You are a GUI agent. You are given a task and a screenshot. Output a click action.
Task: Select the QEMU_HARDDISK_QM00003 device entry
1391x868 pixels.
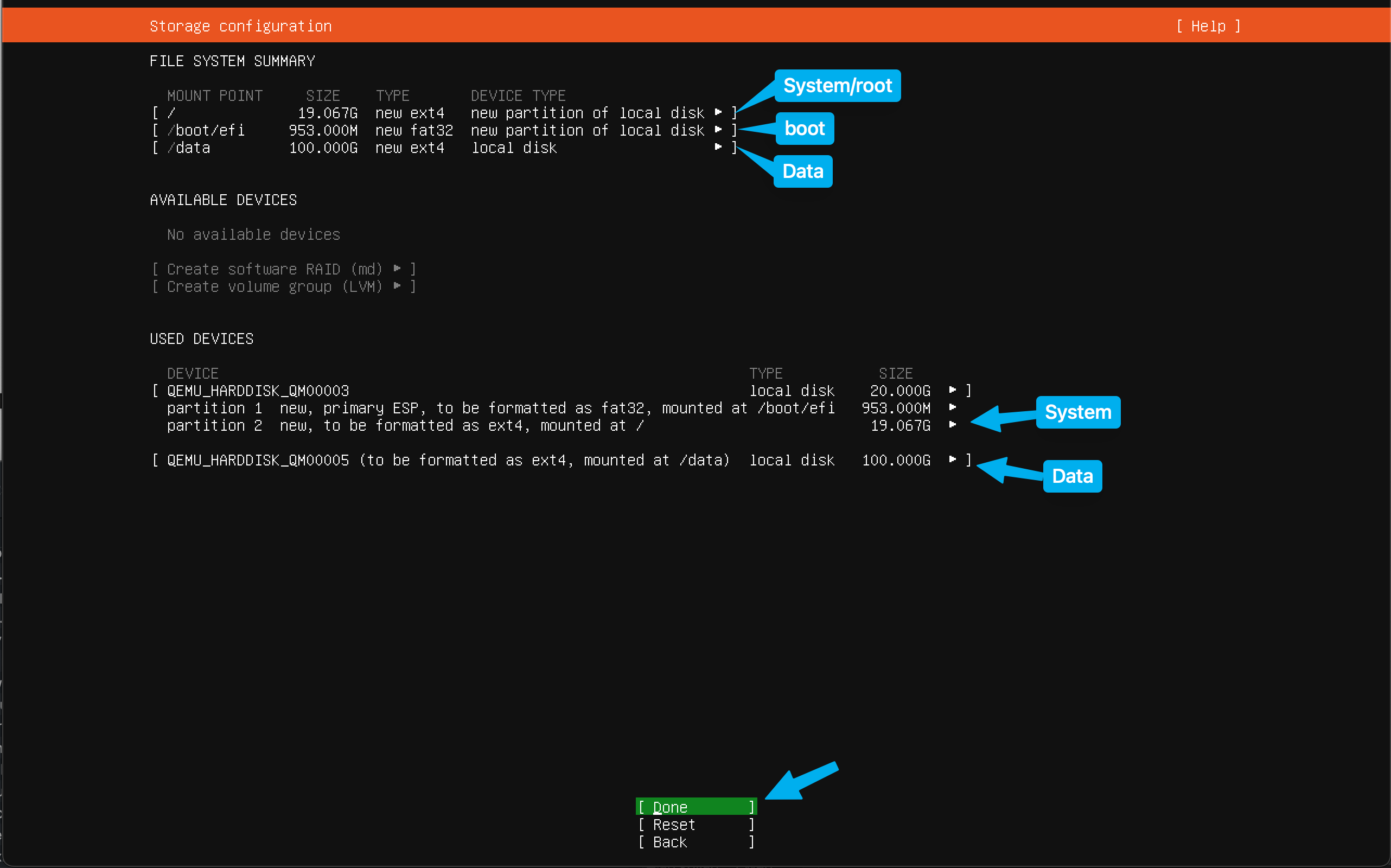coord(257,391)
